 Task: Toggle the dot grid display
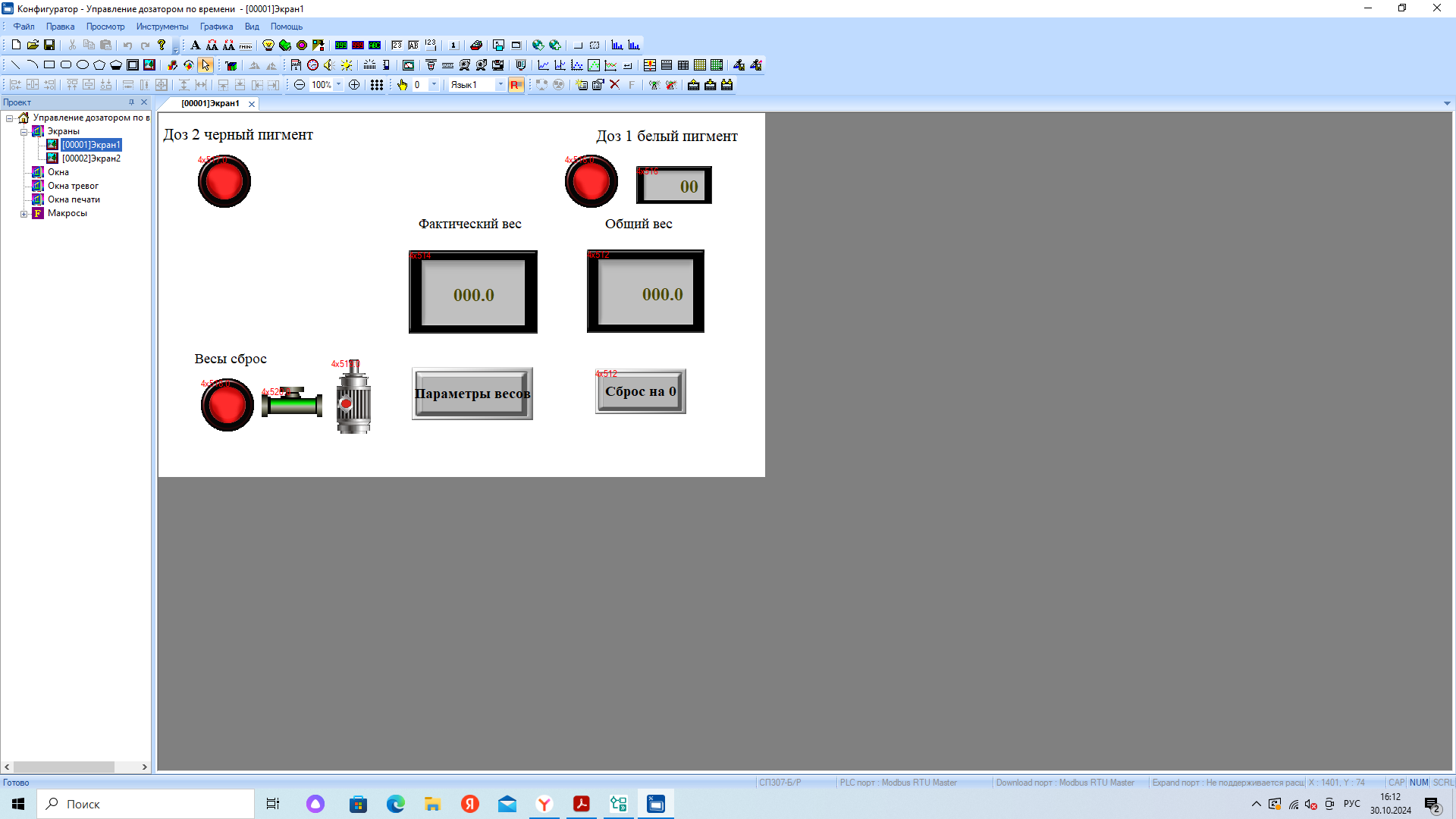pyautogui.click(x=377, y=85)
